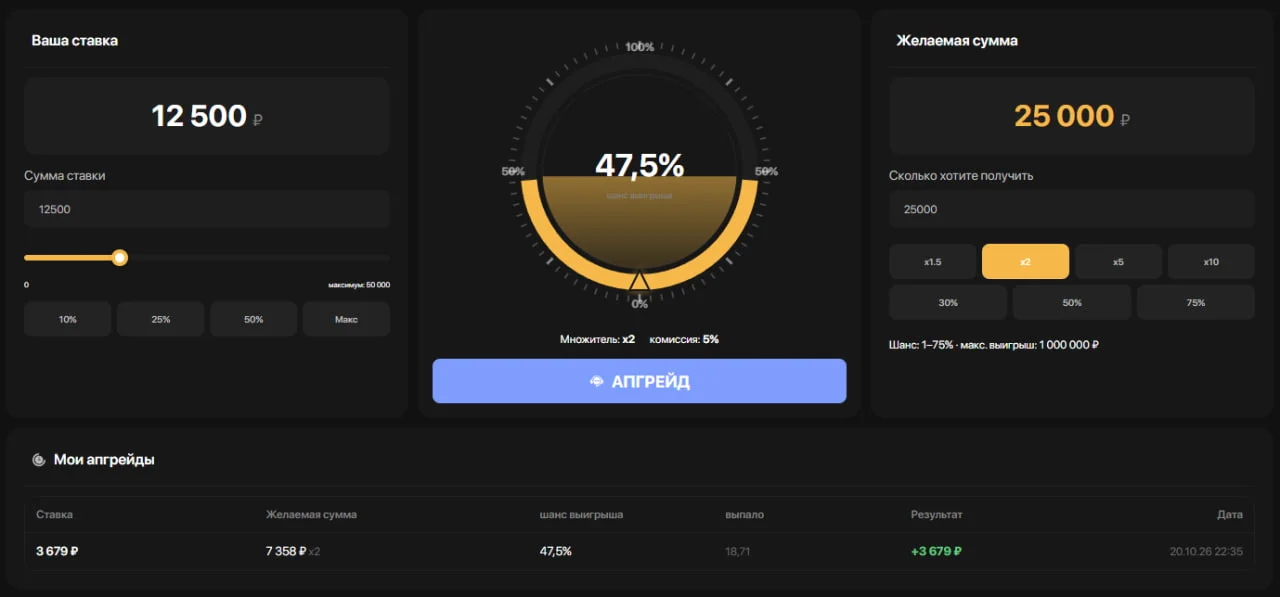This screenshot has width=1280, height=597.
Task: Select the 30% win chance preset
Action: (948, 302)
